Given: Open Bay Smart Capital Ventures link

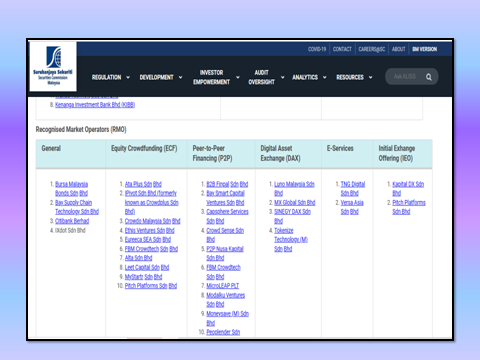Looking at the screenshot, I should coord(225,198).
